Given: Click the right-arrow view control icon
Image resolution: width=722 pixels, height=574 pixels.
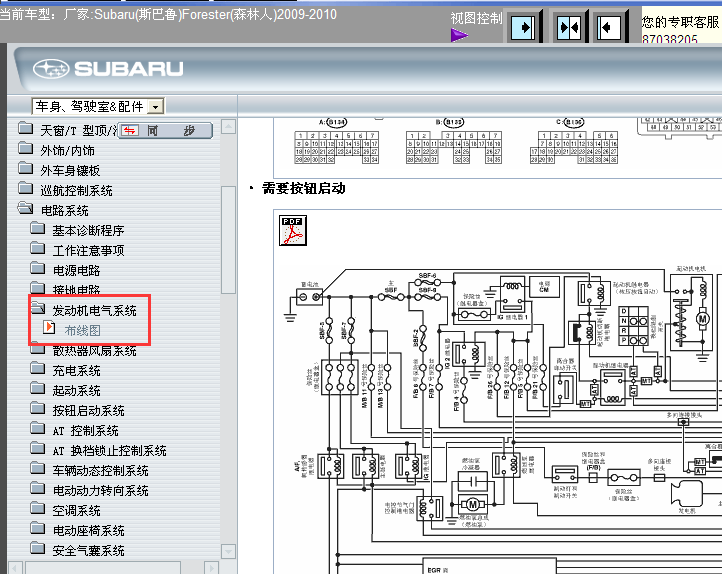Looking at the screenshot, I should tap(524, 28).
